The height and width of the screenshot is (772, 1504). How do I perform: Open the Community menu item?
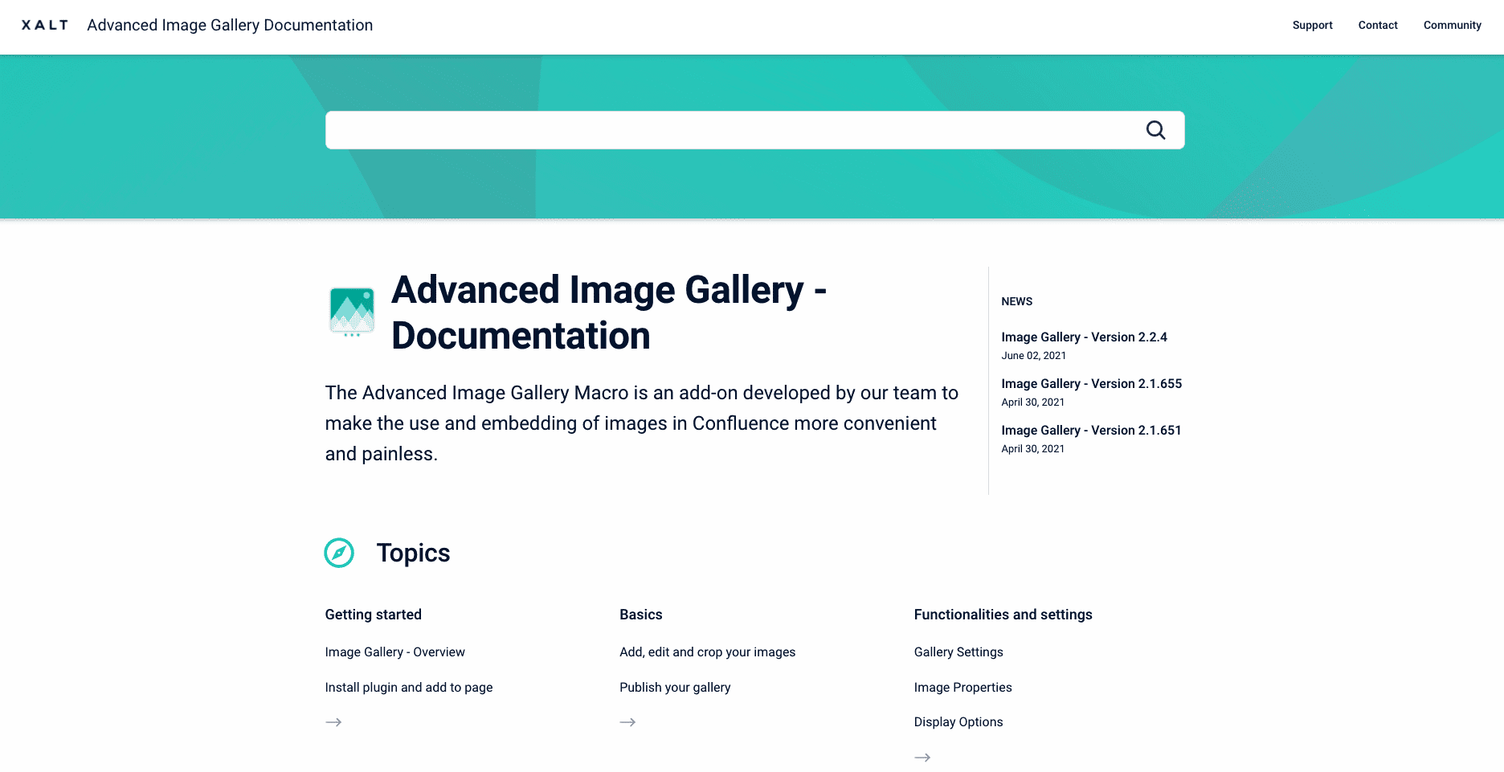(1452, 25)
